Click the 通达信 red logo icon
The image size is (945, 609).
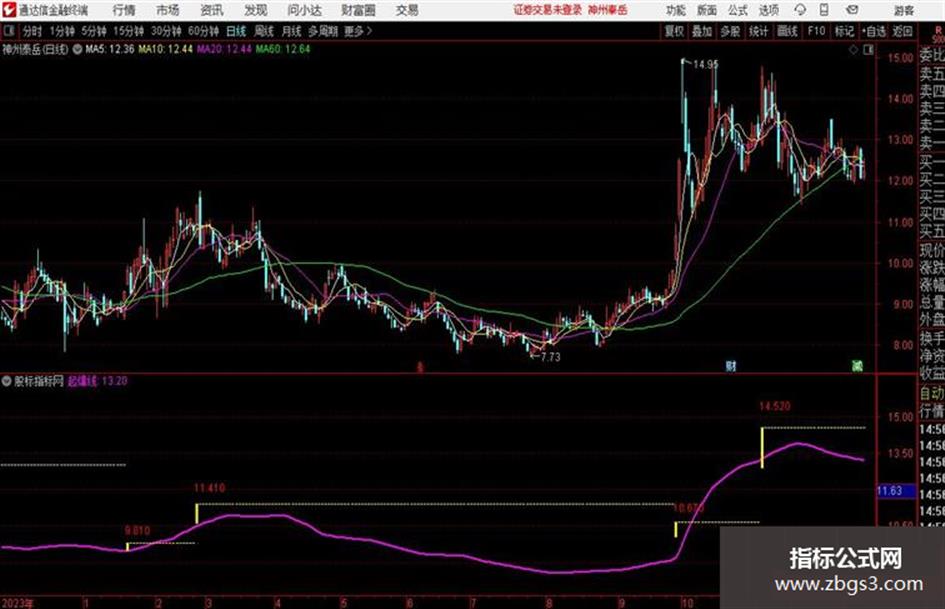click(8, 10)
